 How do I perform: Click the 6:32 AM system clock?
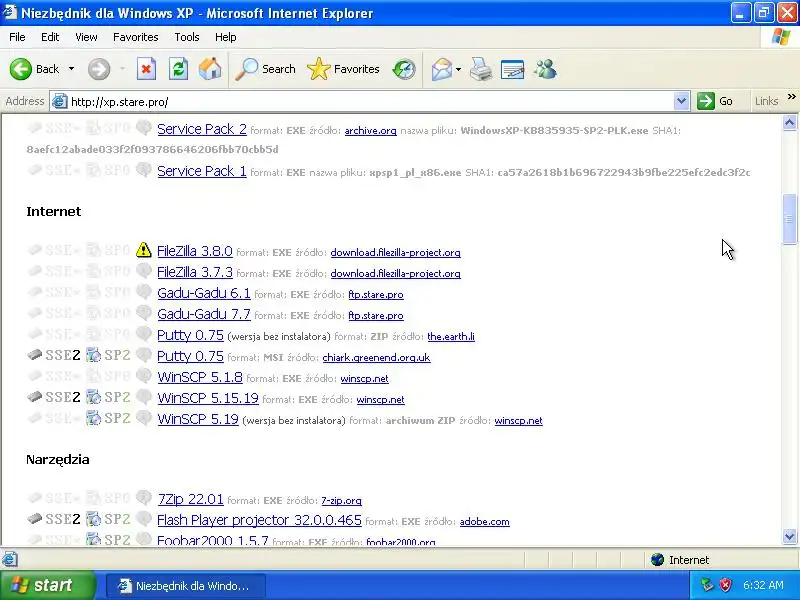(763, 585)
